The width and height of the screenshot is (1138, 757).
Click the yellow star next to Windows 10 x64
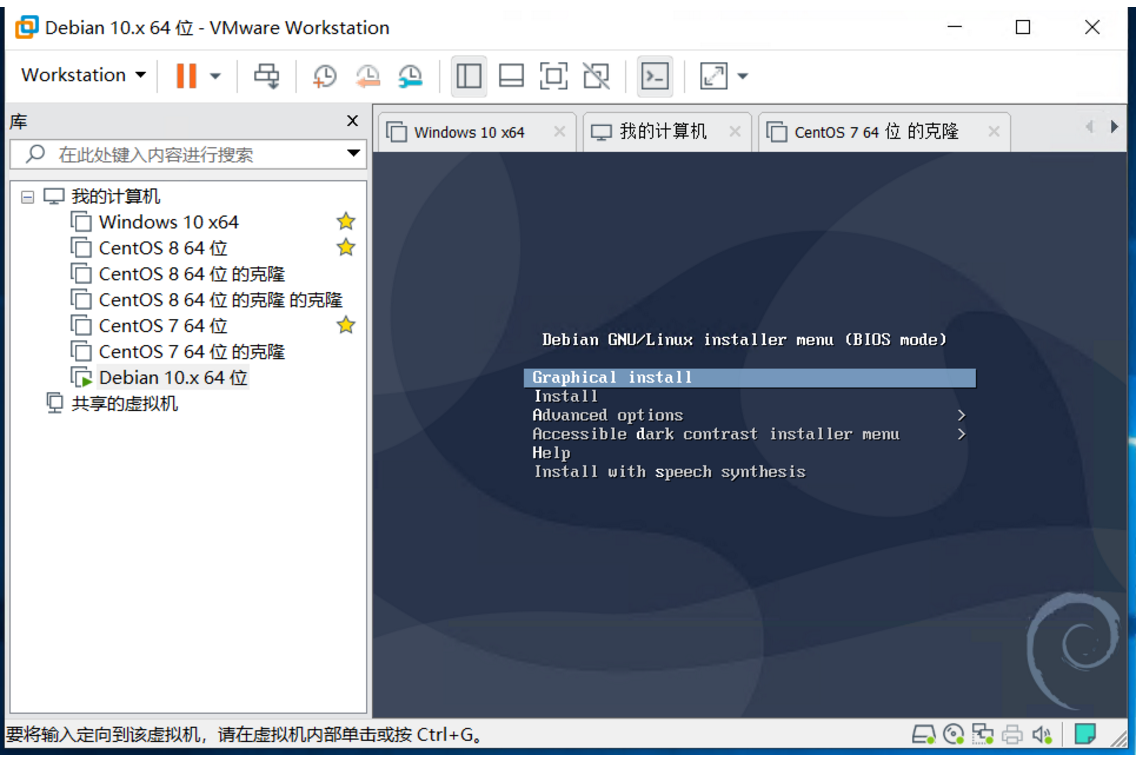tap(345, 221)
